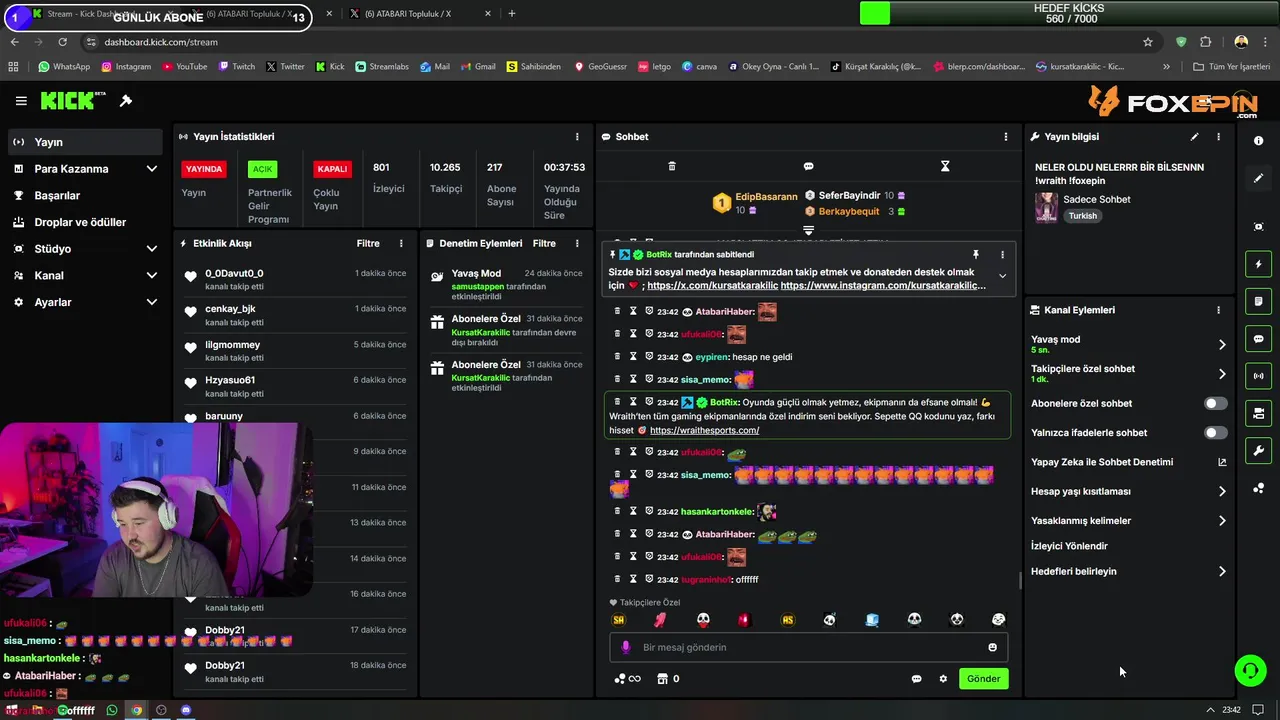Click the Sadece Sohbet category thumbnail

pyautogui.click(x=1046, y=207)
